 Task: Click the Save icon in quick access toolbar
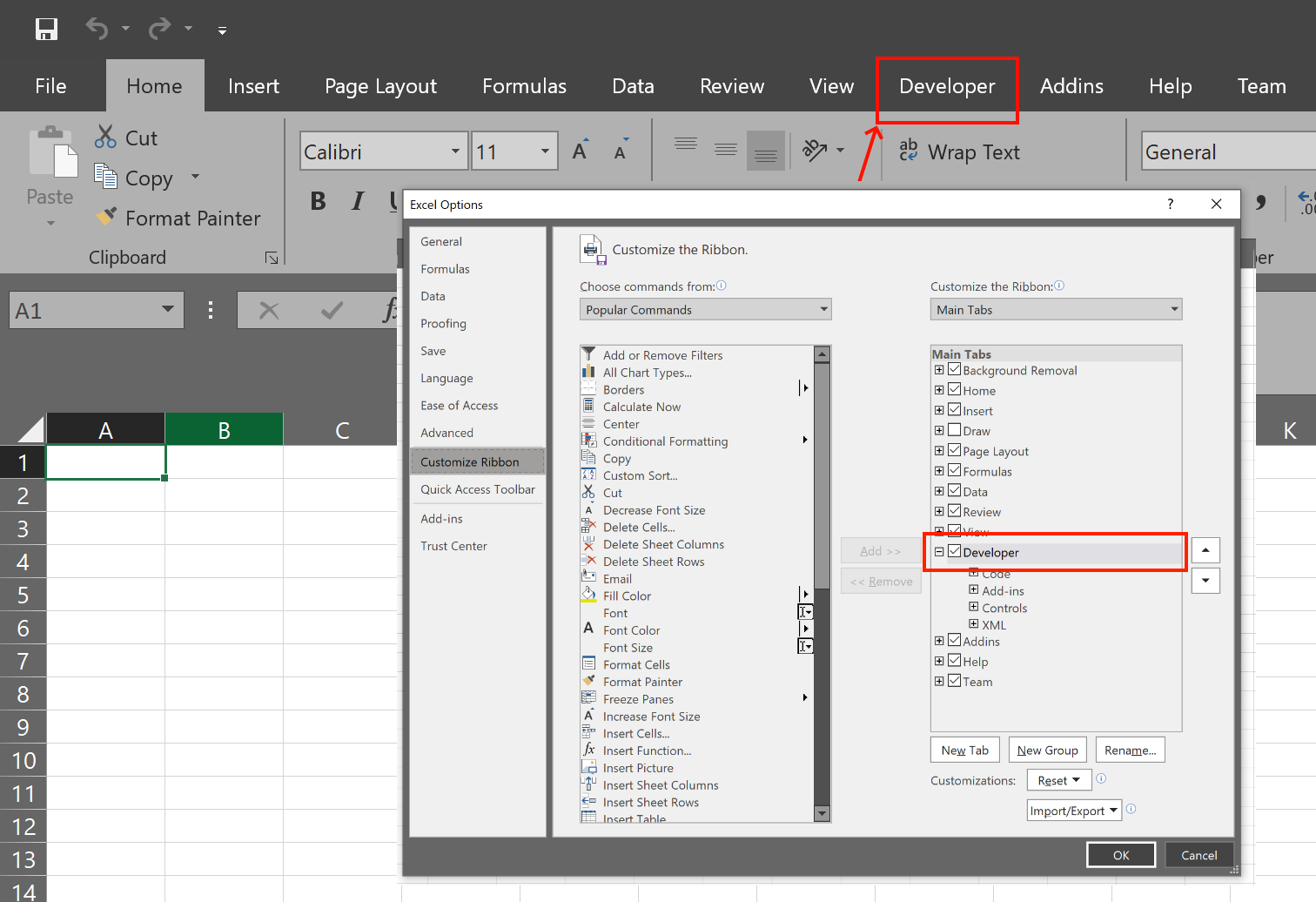coord(46,29)
